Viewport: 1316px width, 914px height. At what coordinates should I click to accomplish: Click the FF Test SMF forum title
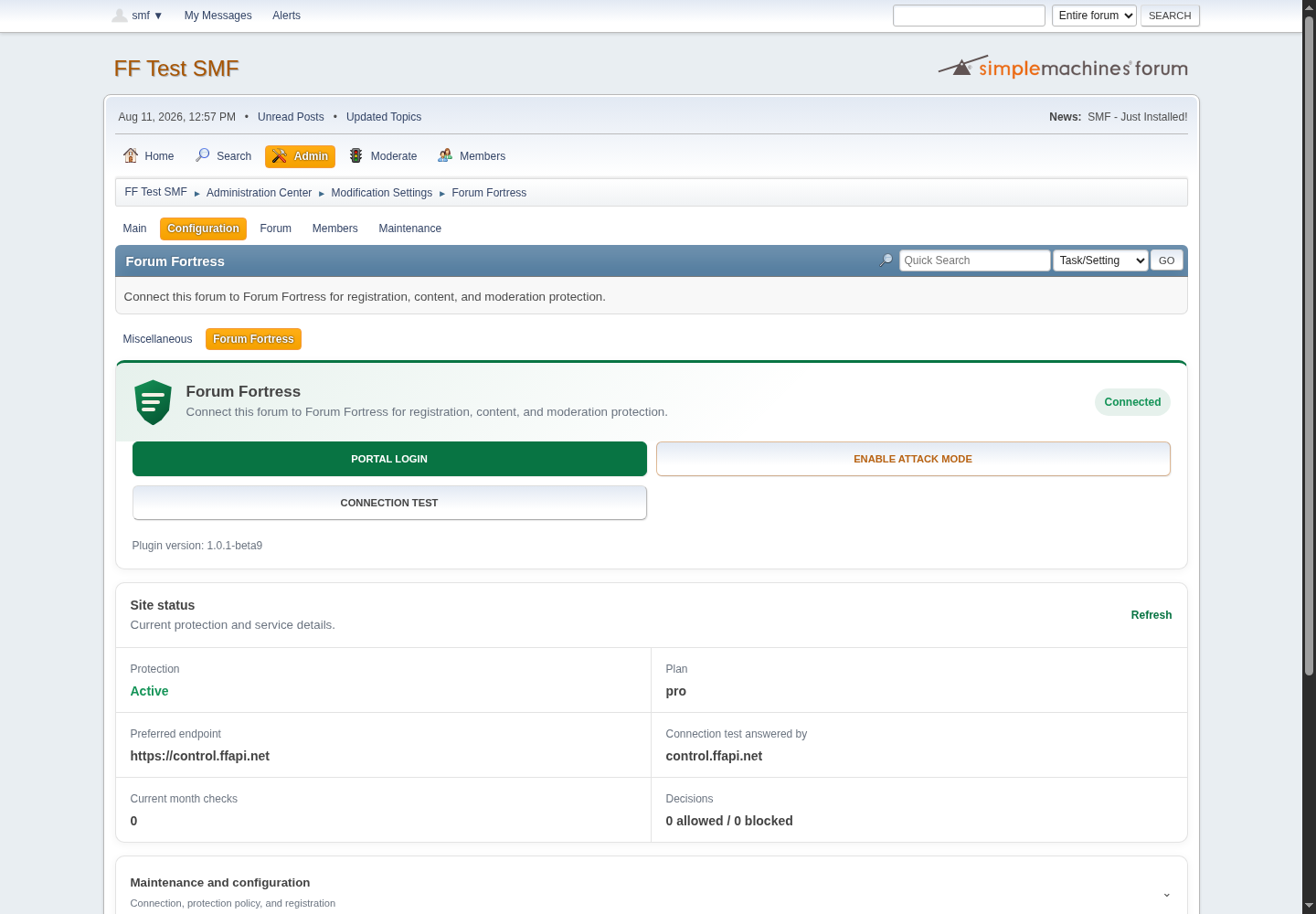point(176,69)
